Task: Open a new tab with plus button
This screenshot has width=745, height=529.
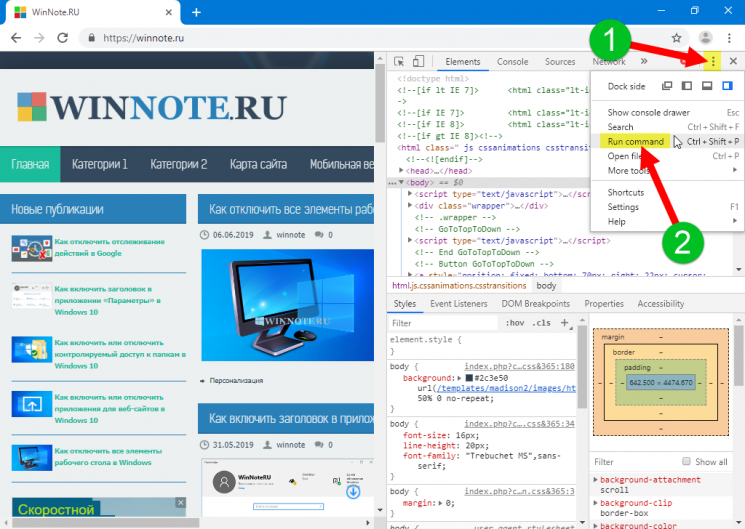Action: click(196, 12)
